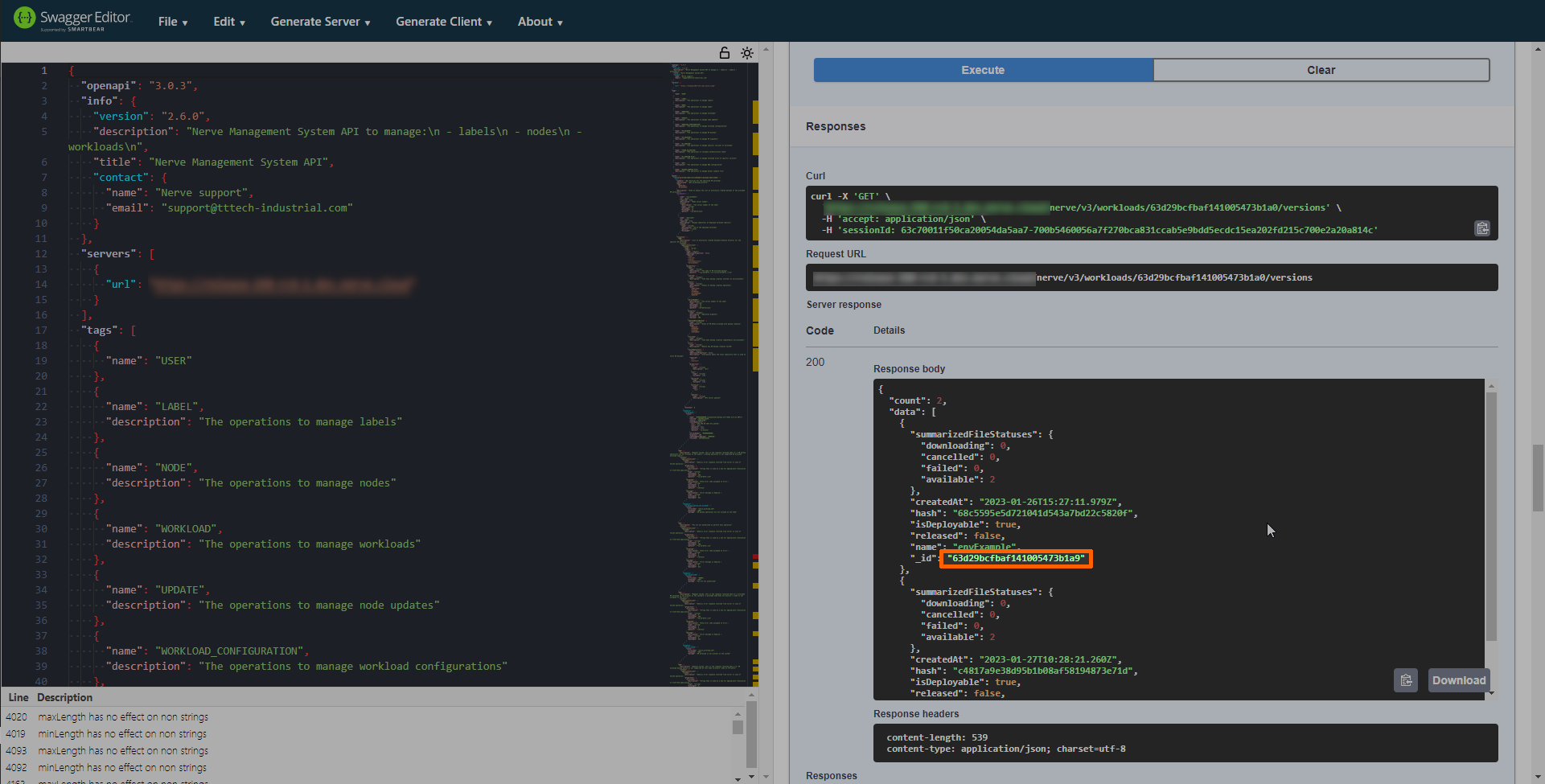Open the File menu
This screenshot has width=1545, height=784.
click(172, 22)
